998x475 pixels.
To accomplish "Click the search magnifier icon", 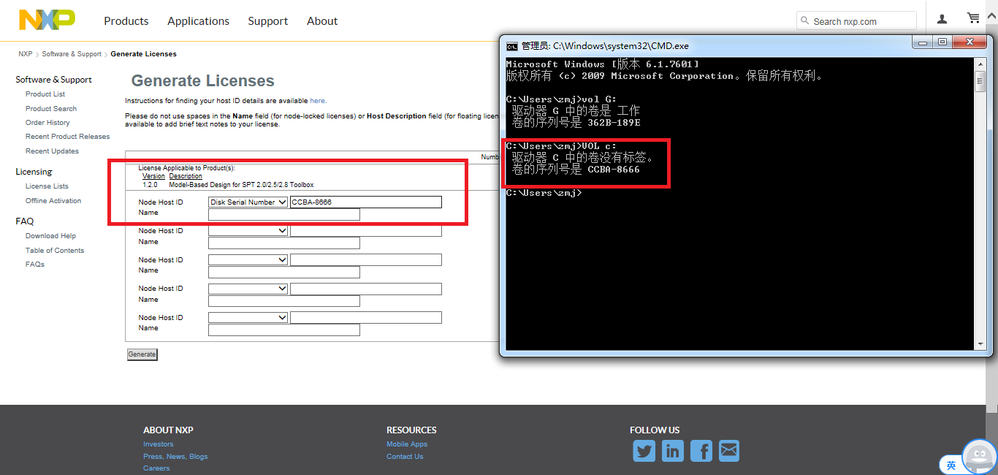I will point(805,21).
